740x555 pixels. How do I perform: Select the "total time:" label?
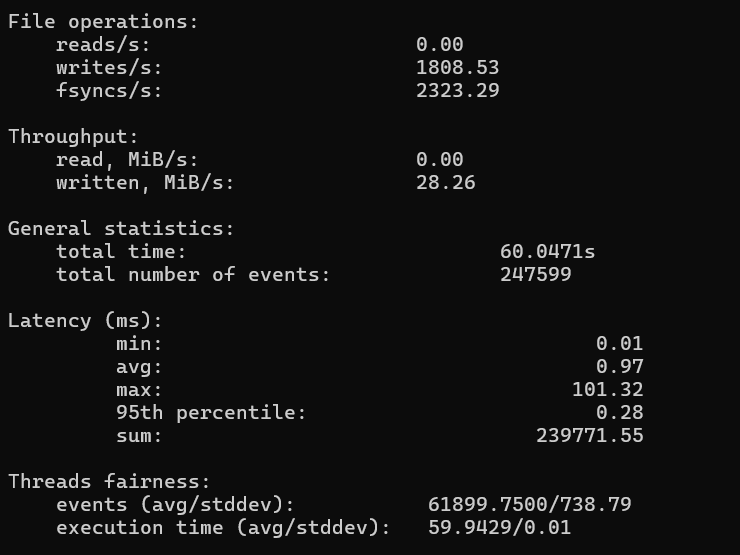coord(121,252)
